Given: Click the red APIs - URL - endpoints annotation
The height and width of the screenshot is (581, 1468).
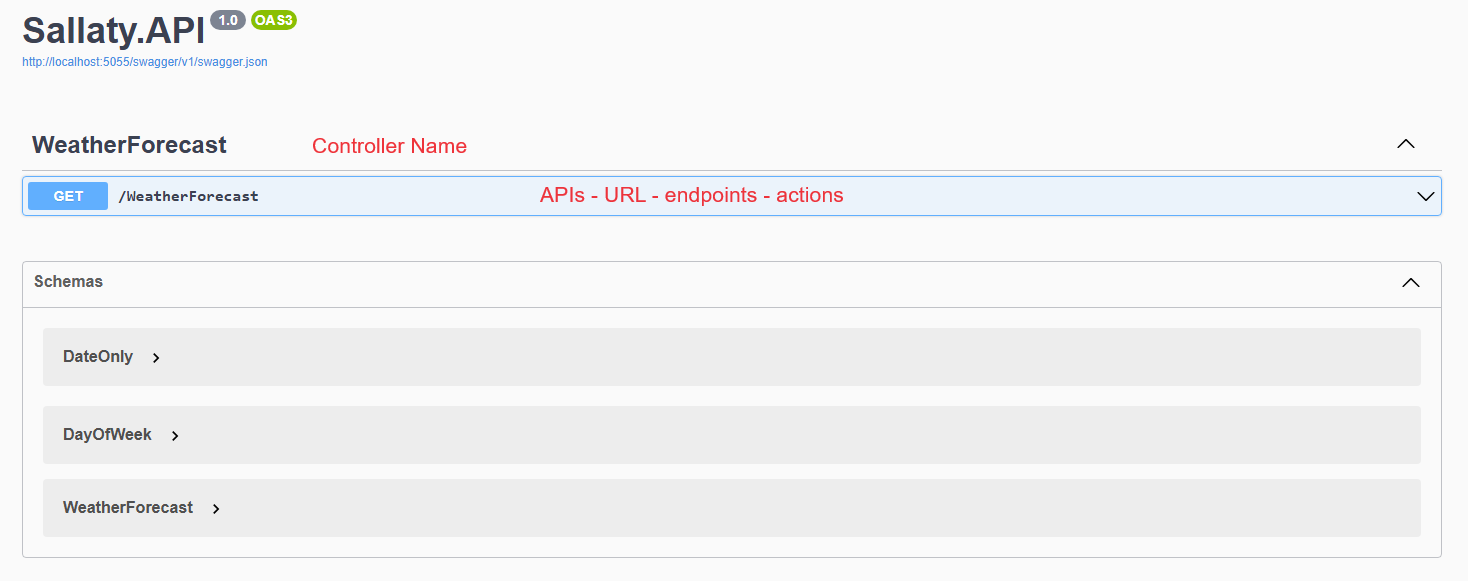Looking at the screenshot, I should pyautogui.click(x=691, y=195).
